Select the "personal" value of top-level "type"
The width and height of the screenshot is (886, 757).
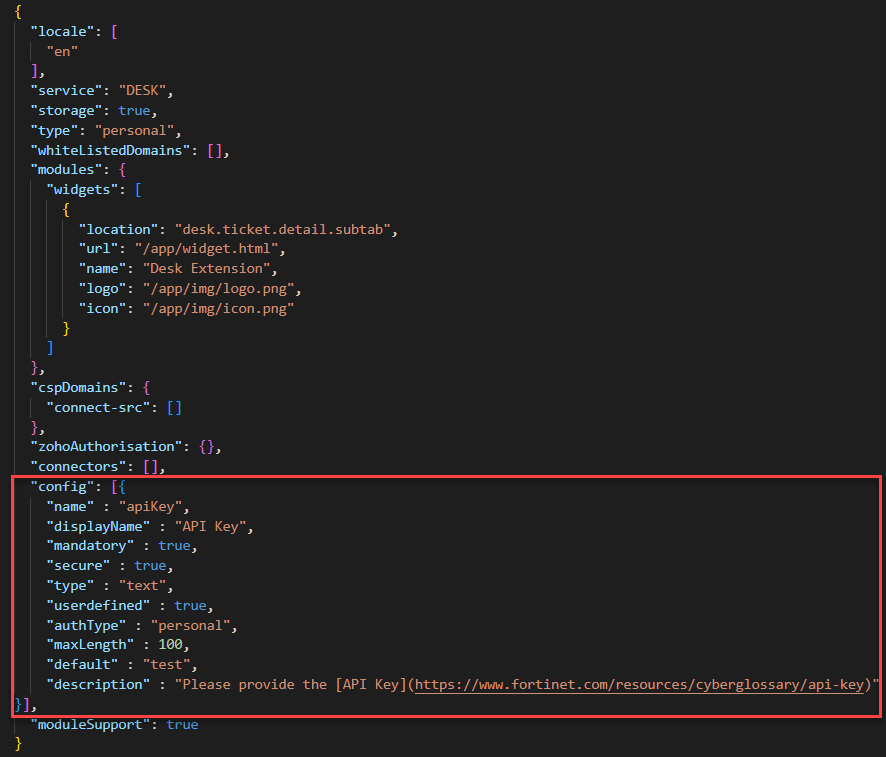tap(134, 130)
